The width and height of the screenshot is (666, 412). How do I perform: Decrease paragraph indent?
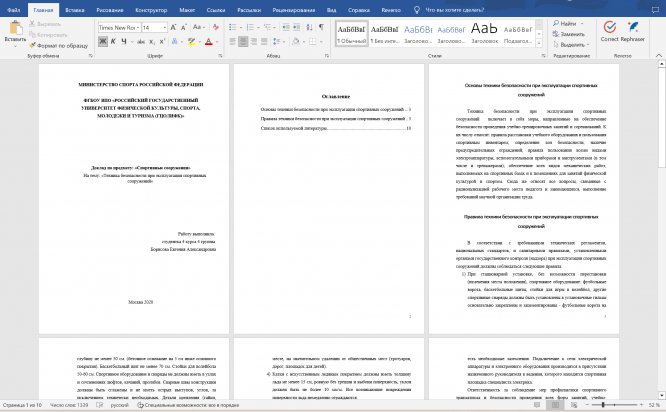pyautogui.click(x=286, y=28)
